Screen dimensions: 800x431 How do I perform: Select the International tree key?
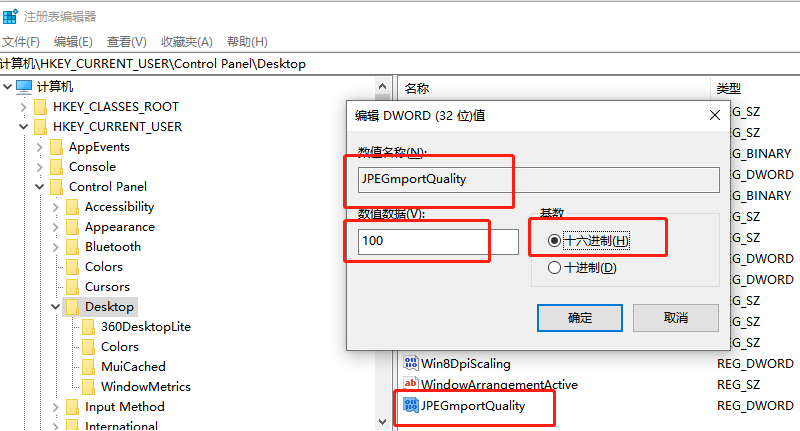[121, 425]
